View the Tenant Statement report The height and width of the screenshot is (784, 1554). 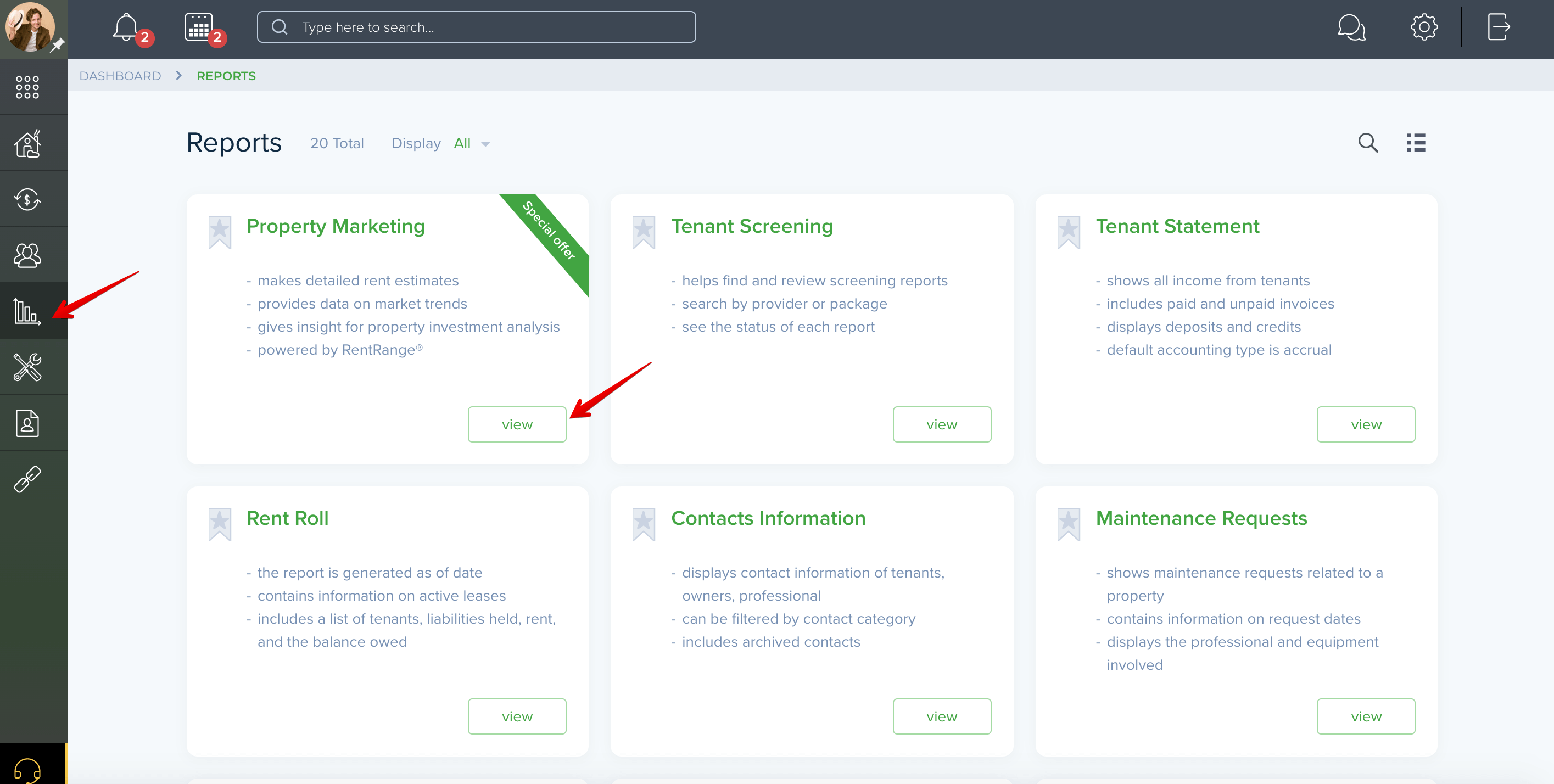tap(1366, 424)
